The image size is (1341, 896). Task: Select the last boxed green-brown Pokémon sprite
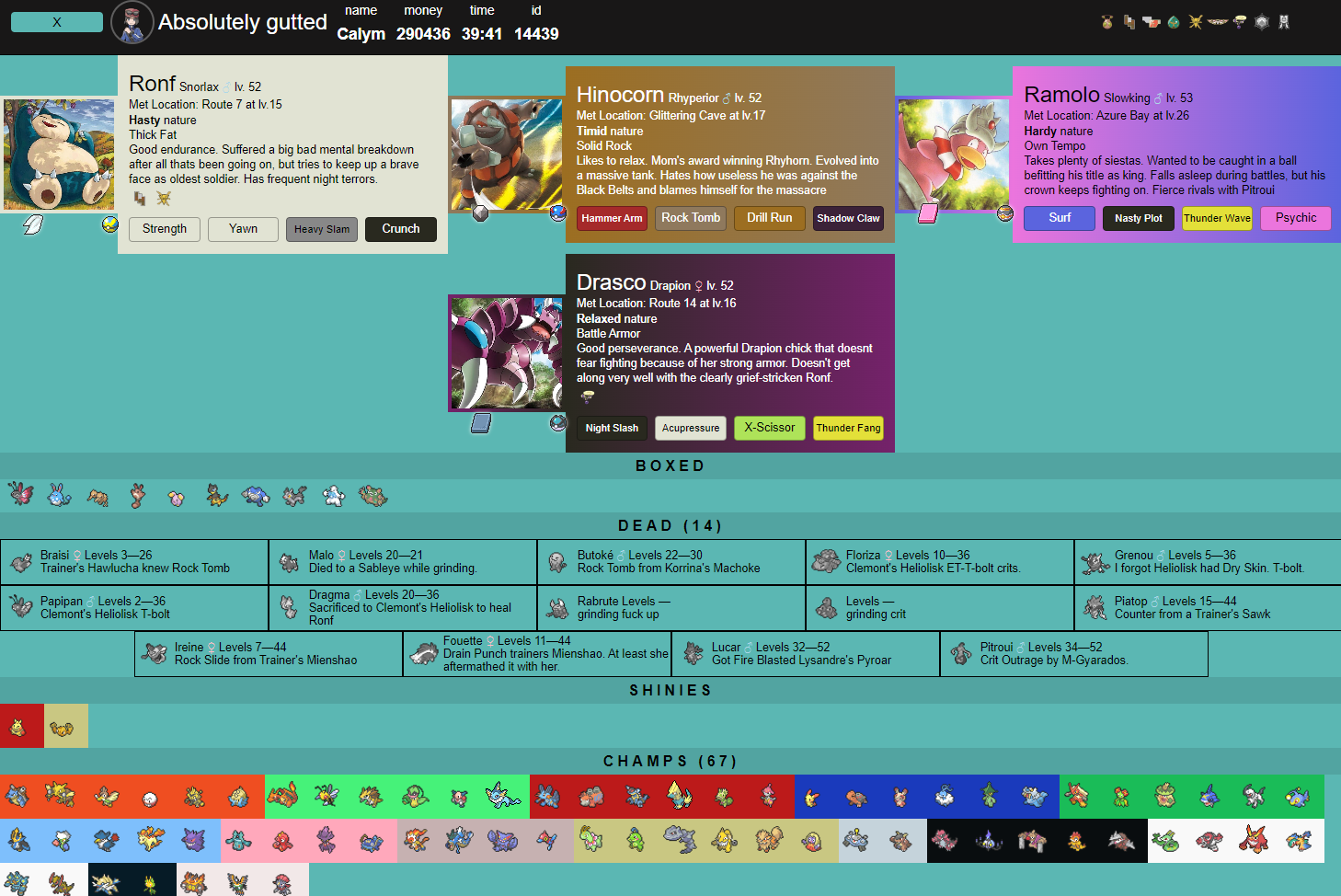pos(372,496)
